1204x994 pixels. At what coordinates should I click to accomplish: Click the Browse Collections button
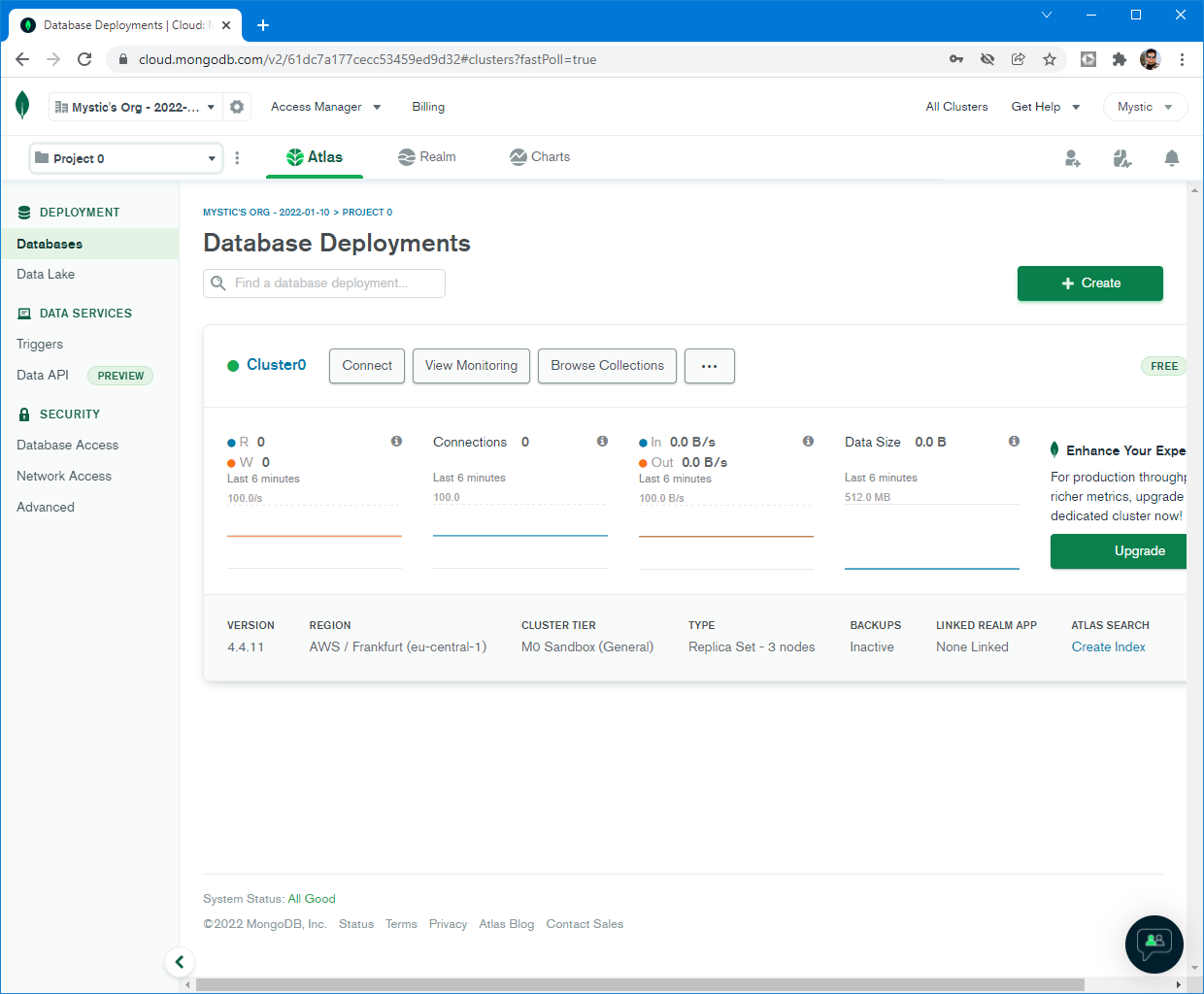click(607, 366)
